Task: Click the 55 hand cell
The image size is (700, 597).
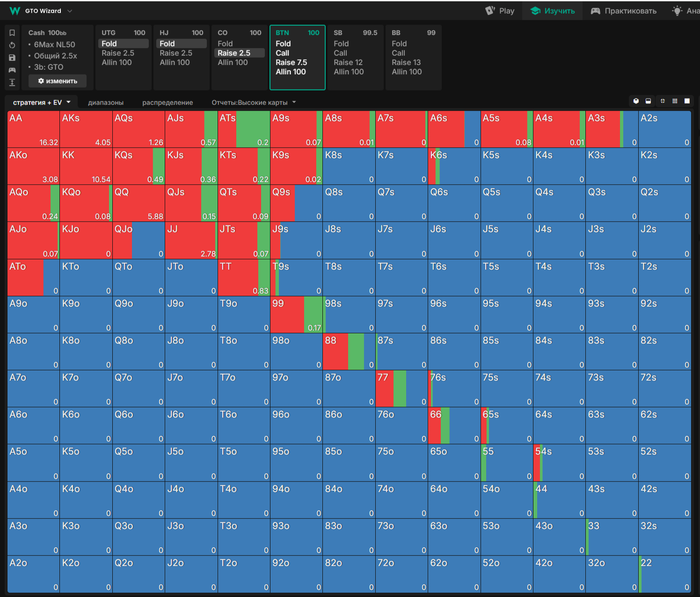Action: click(507, 463)
